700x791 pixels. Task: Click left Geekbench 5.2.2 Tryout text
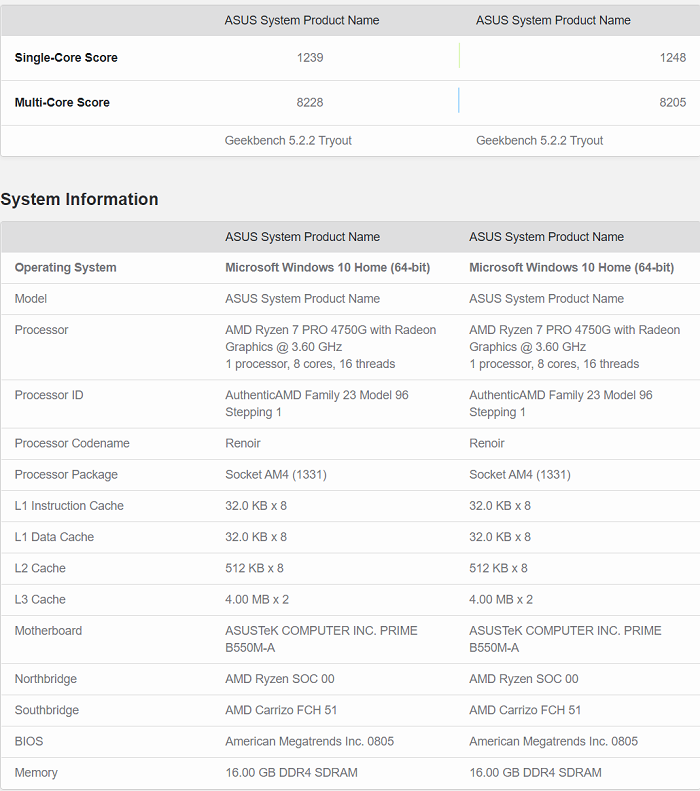pyautogui.click(x=288, y=141)
